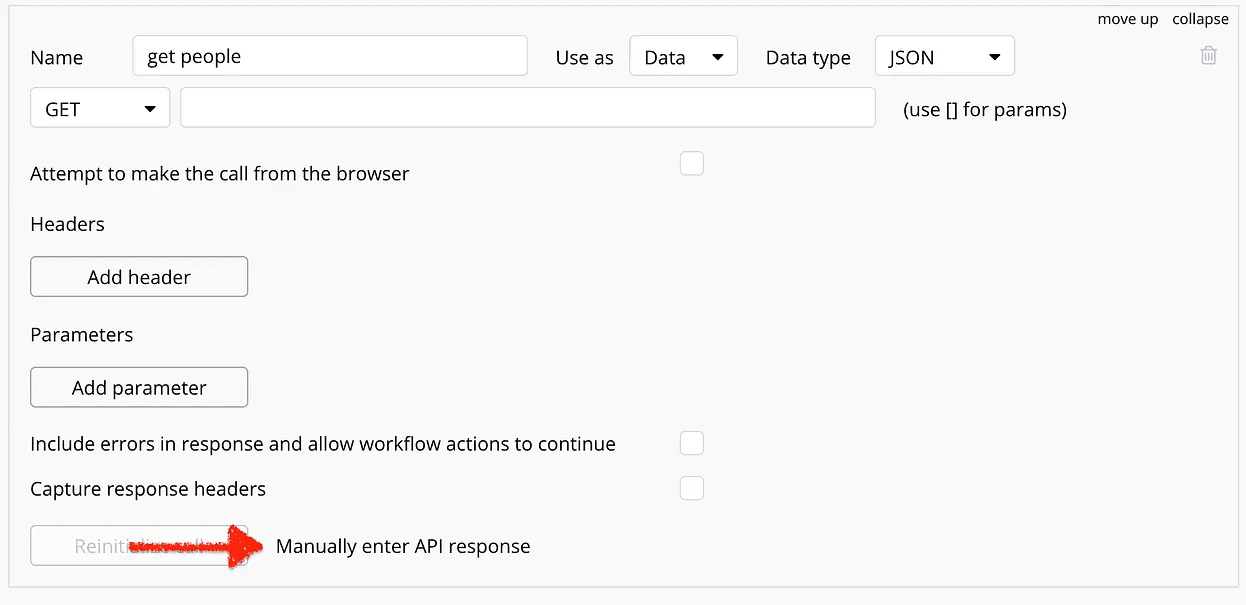This screenshot has width=1246, height=605.
Task: Enable 'Include errors in response' checkbox
Action: coord(691,443)
